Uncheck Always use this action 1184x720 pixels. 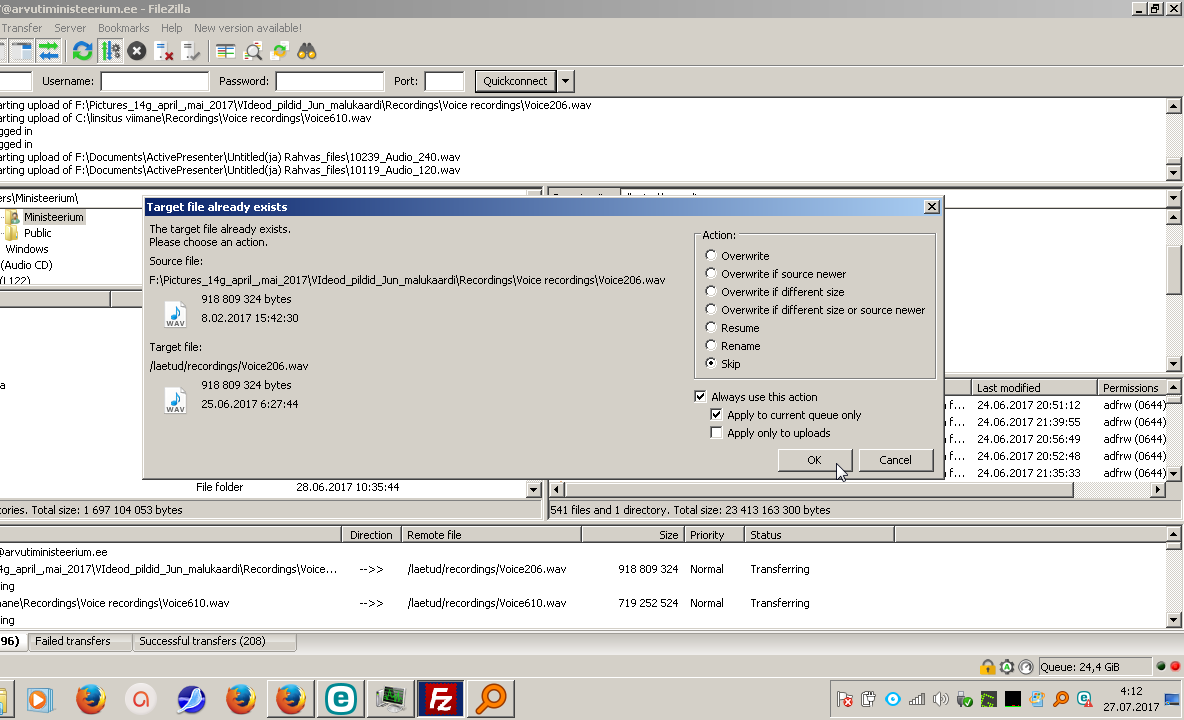[x=701, y=397]
